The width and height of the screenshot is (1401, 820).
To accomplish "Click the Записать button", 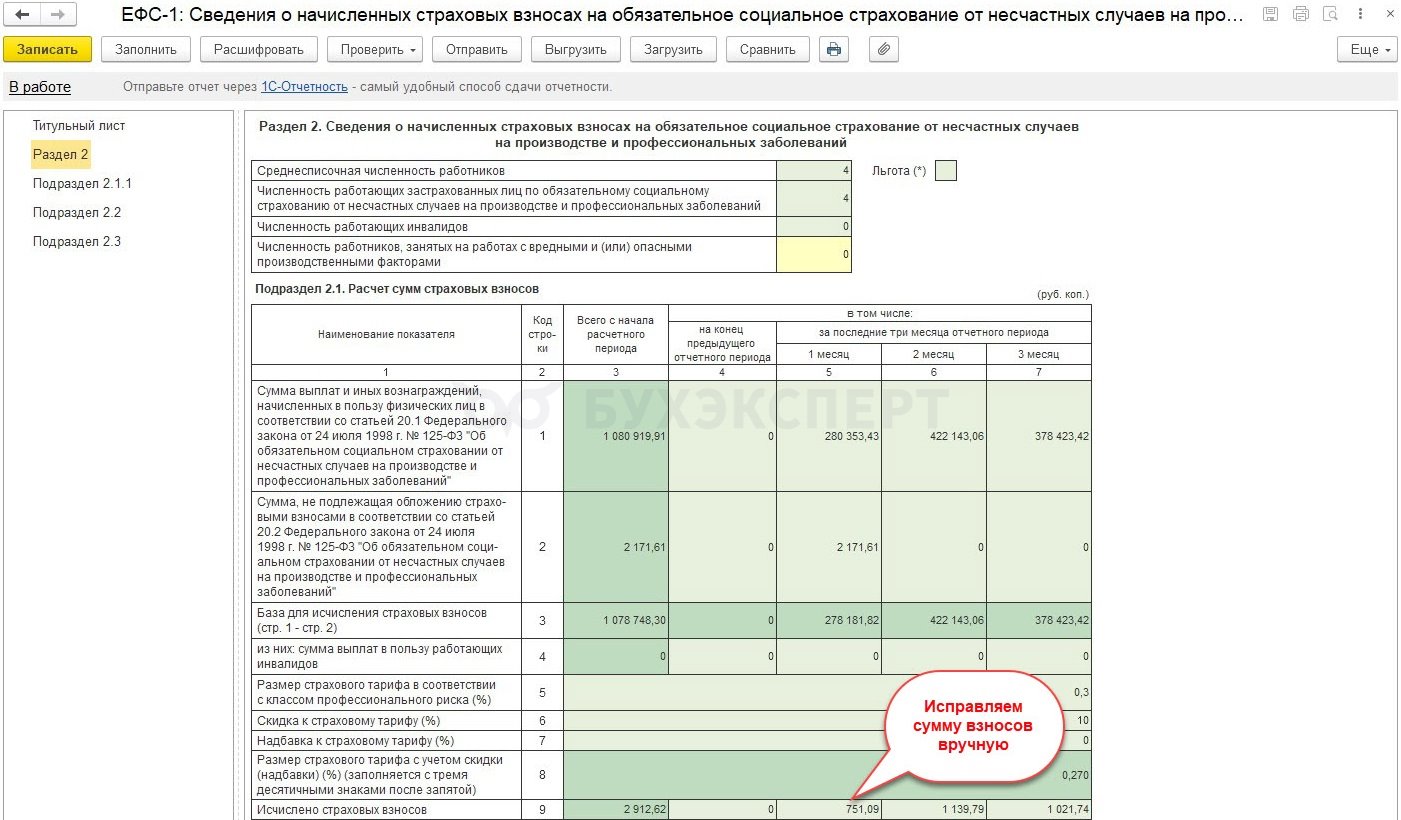I will 47,49.
